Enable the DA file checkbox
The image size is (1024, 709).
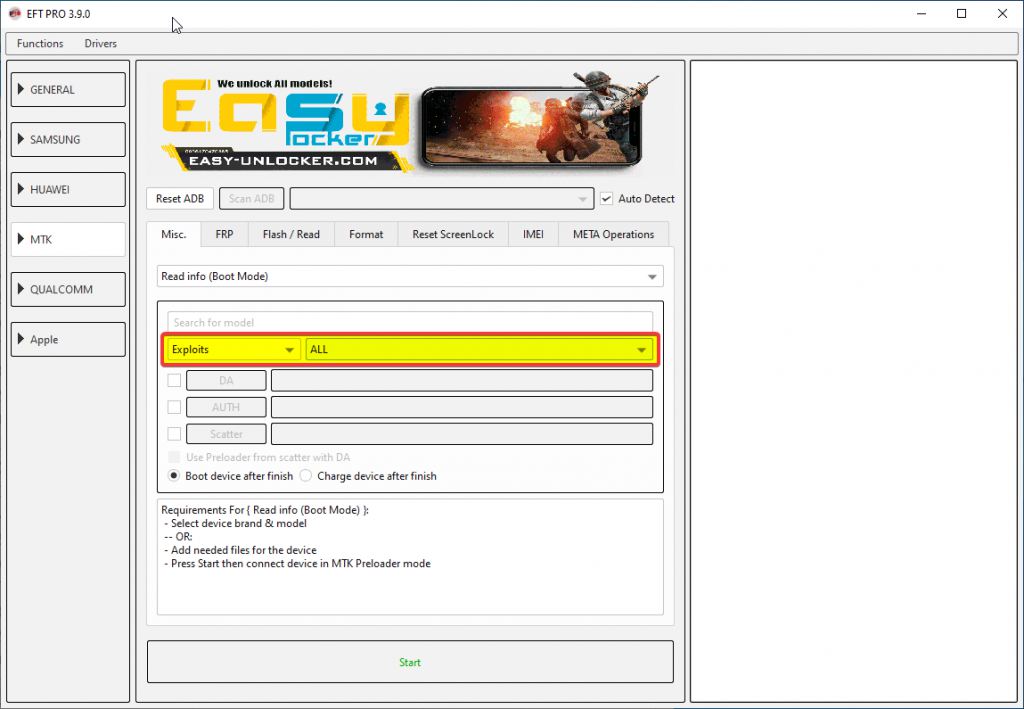[x=174, y=380]
